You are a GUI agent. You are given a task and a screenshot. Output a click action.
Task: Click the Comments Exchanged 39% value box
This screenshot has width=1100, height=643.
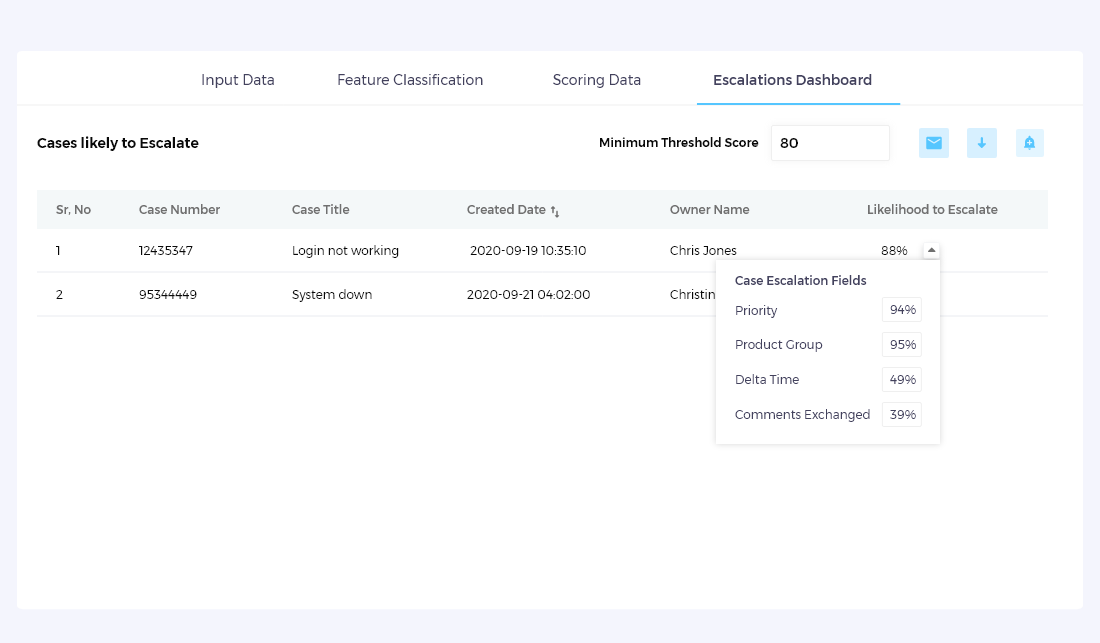[902, 415]
